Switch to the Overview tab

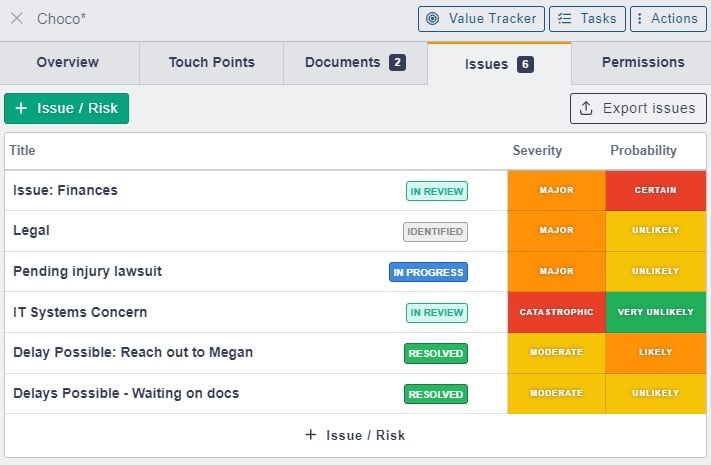click(x=68, y=62)
